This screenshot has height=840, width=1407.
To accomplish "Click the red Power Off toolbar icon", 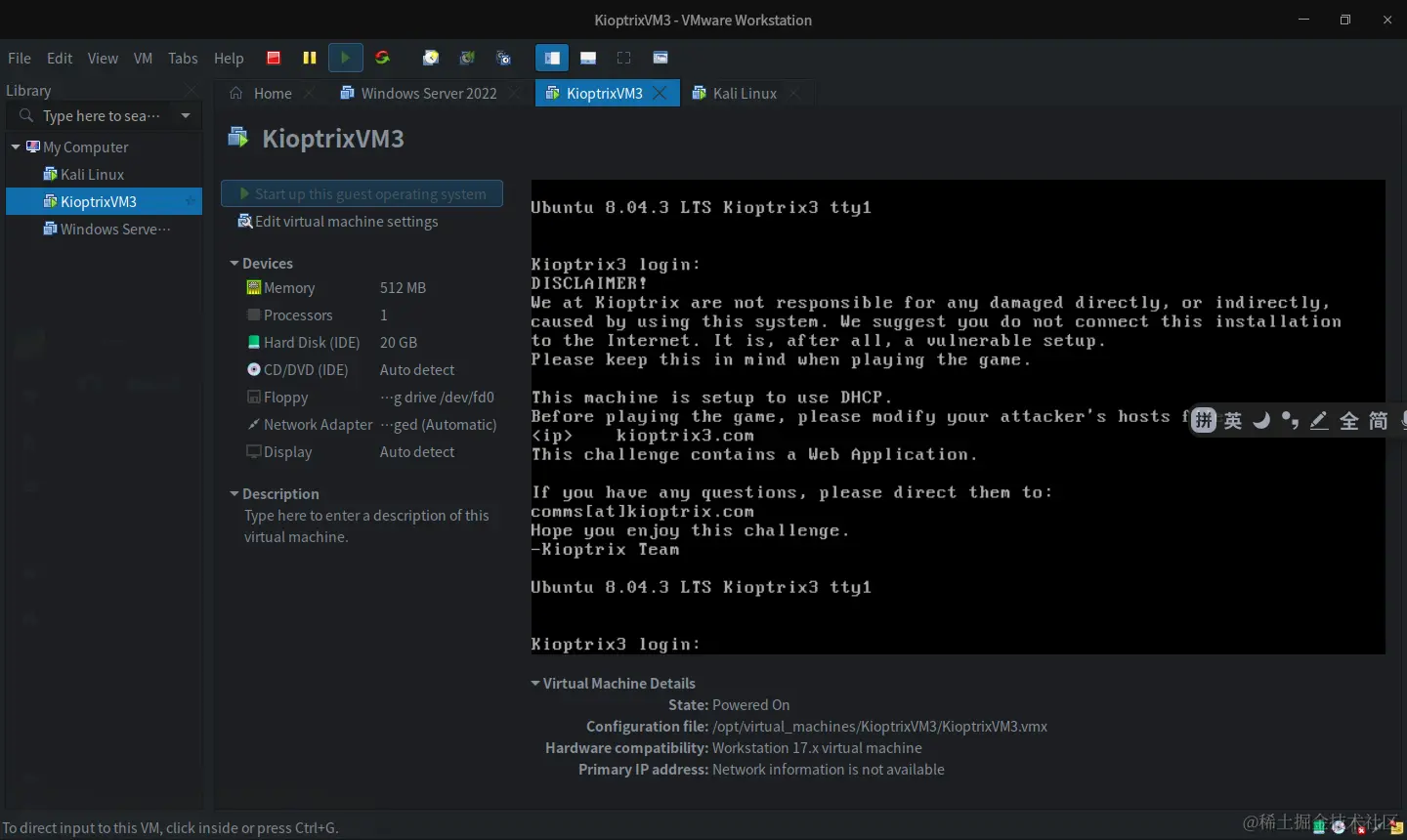I will click(x=274, y=58).
